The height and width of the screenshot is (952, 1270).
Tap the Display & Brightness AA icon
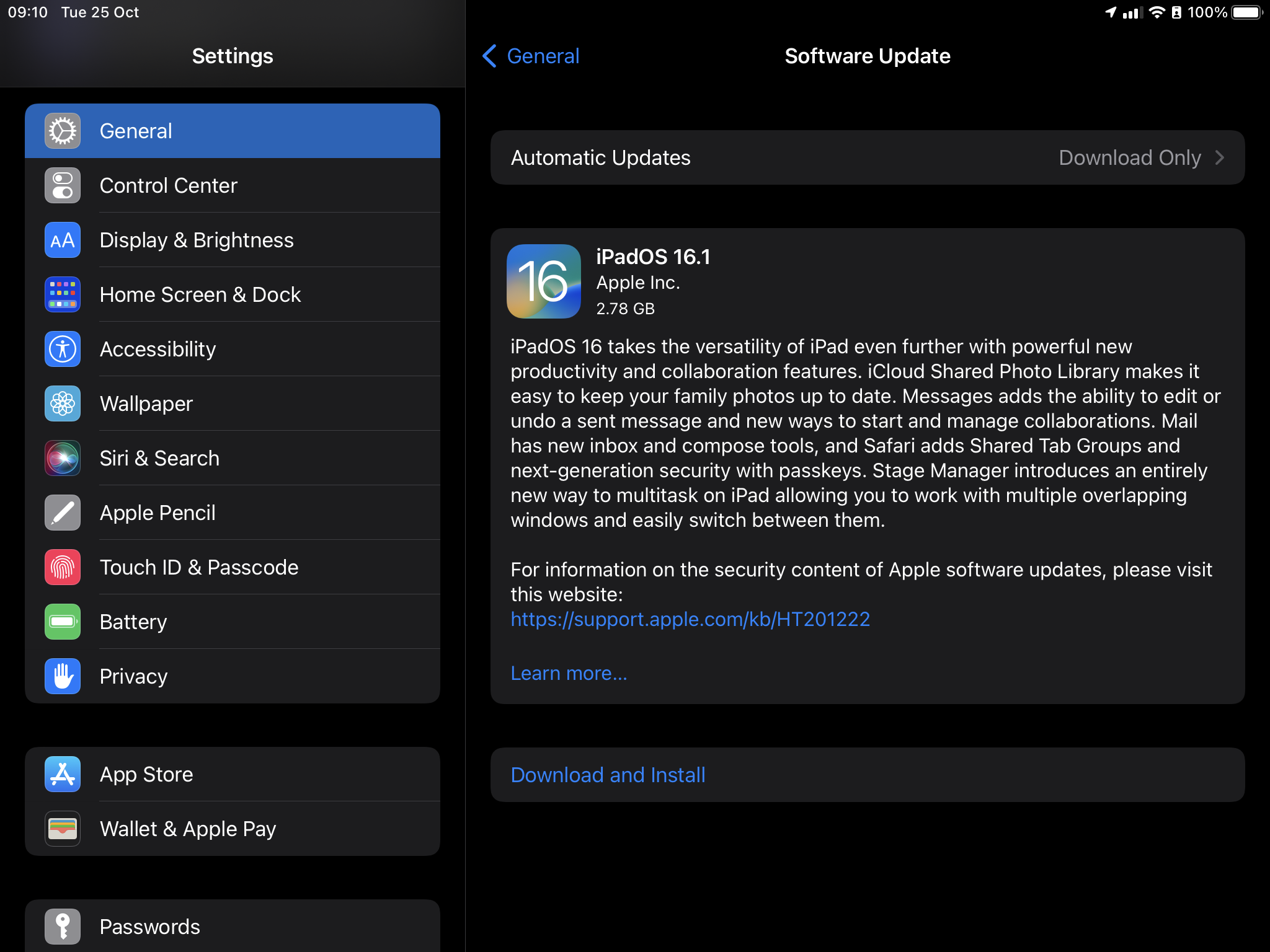pos(63,240)
